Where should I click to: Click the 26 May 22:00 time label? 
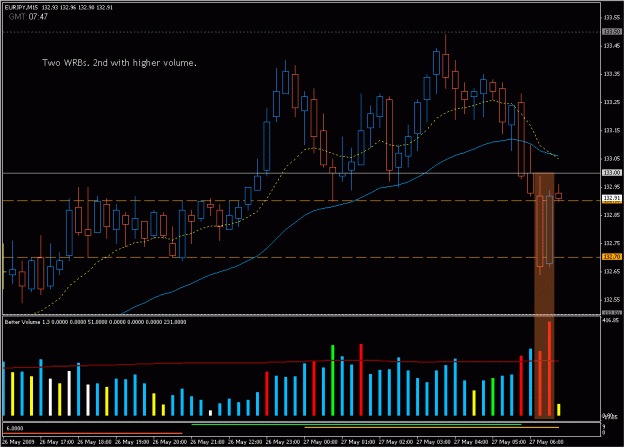point(244,442)
